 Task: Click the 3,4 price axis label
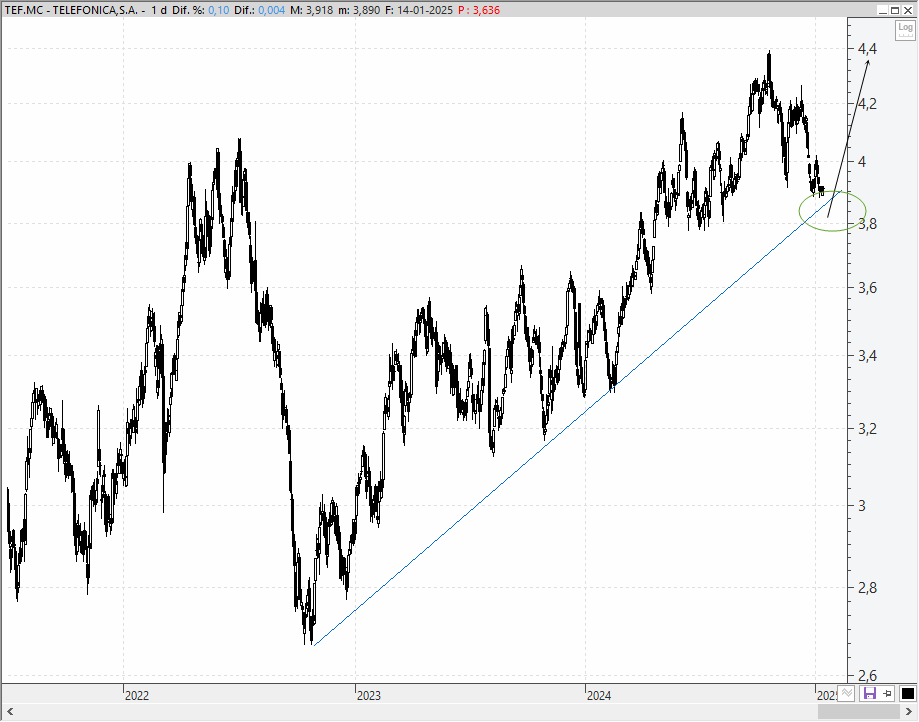(x=867, y=356)
